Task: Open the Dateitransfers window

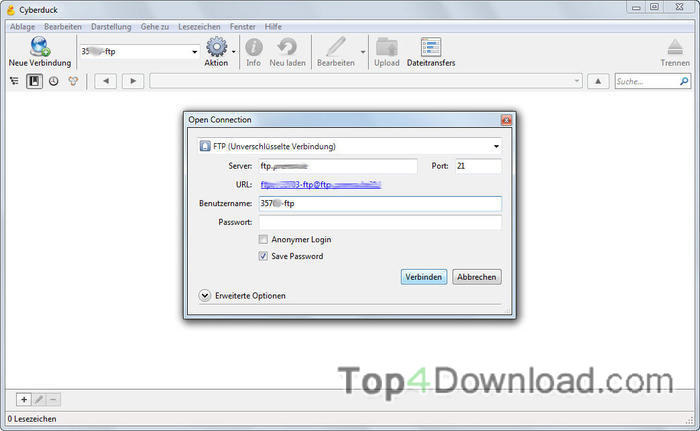Action: coord(431,52)
